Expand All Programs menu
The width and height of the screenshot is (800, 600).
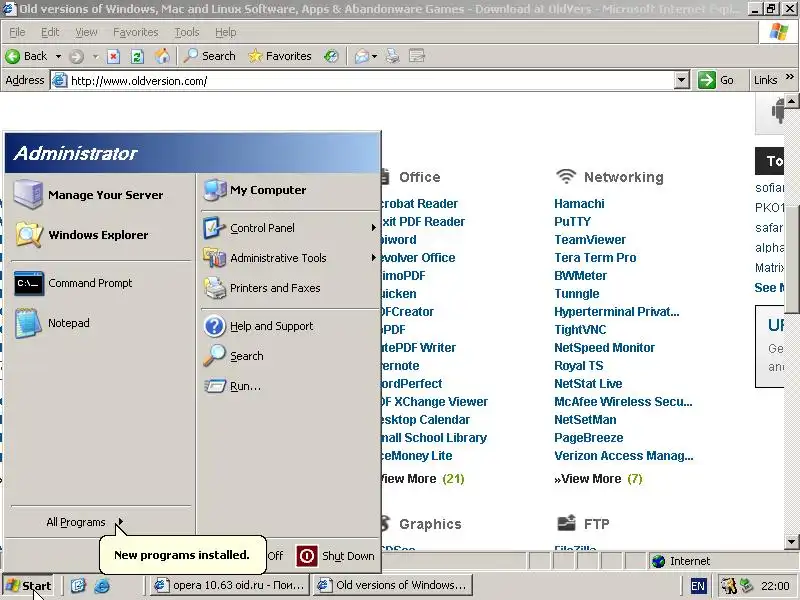click(x=84, y=522)
